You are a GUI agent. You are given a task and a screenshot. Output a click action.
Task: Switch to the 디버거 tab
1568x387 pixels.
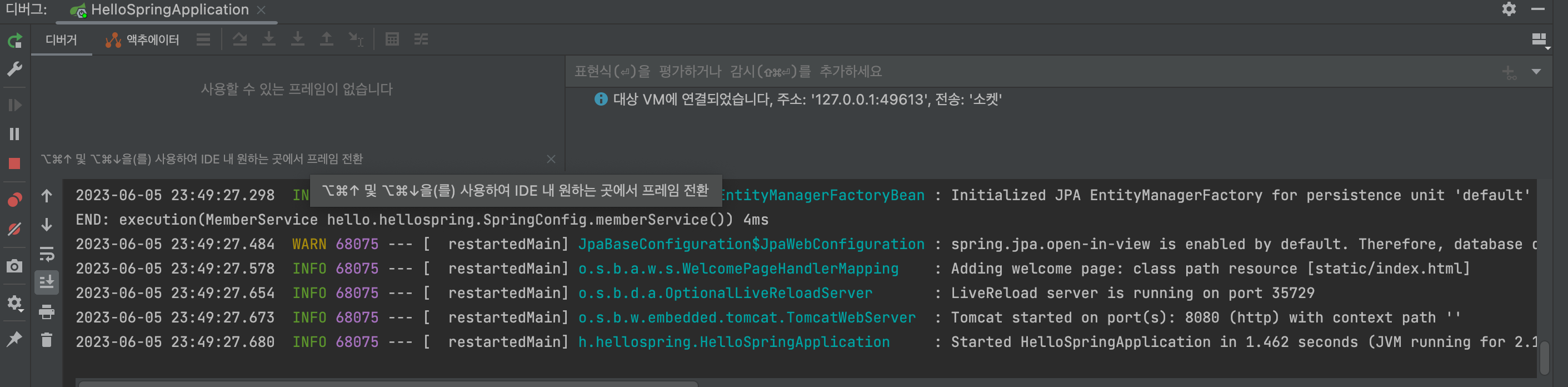click(62, 40)
